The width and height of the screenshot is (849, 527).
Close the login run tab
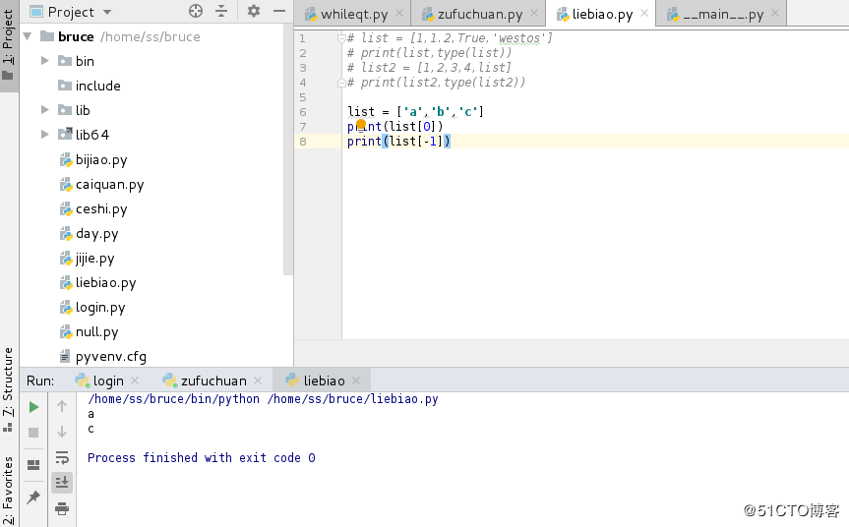135,381
